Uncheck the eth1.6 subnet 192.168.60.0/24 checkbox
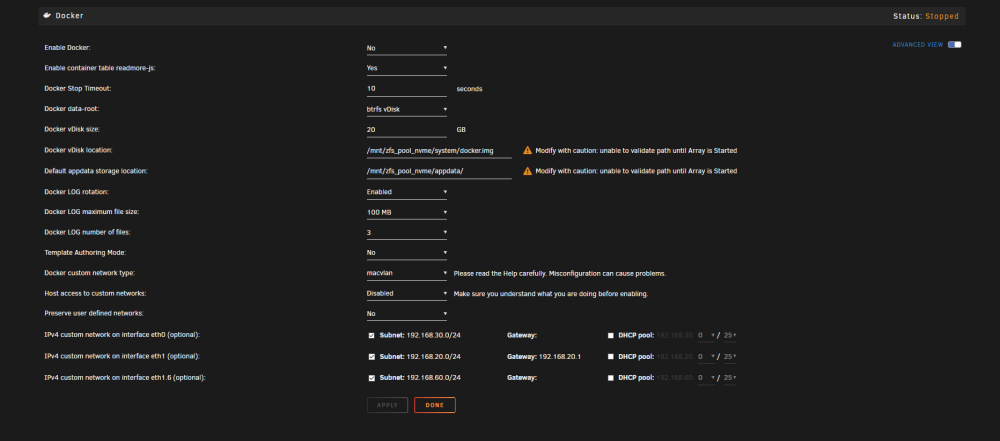The image size is (1000, 441). (372, 378)
